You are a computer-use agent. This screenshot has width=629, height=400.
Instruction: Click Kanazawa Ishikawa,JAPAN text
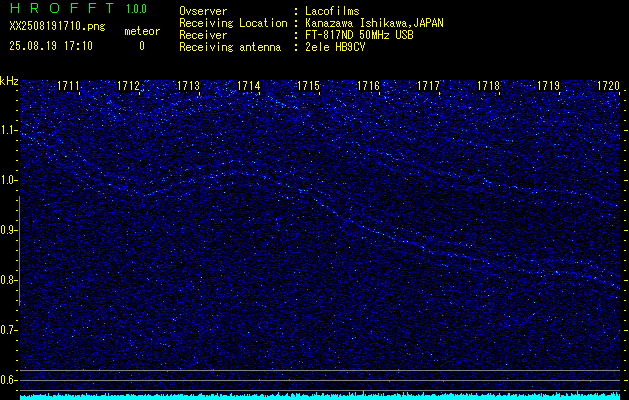click(x=374, y=23)
